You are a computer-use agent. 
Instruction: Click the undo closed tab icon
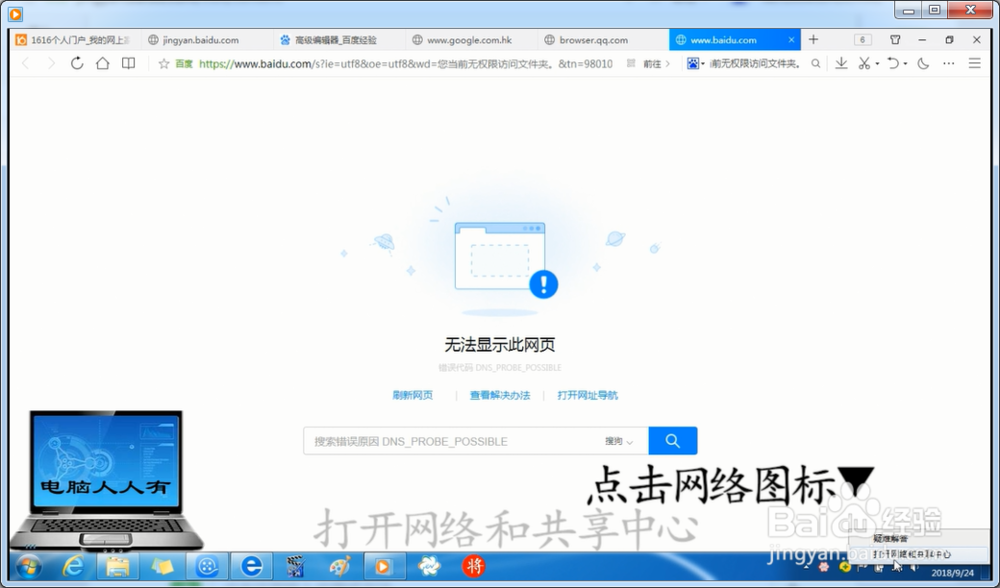pos(893,63)
